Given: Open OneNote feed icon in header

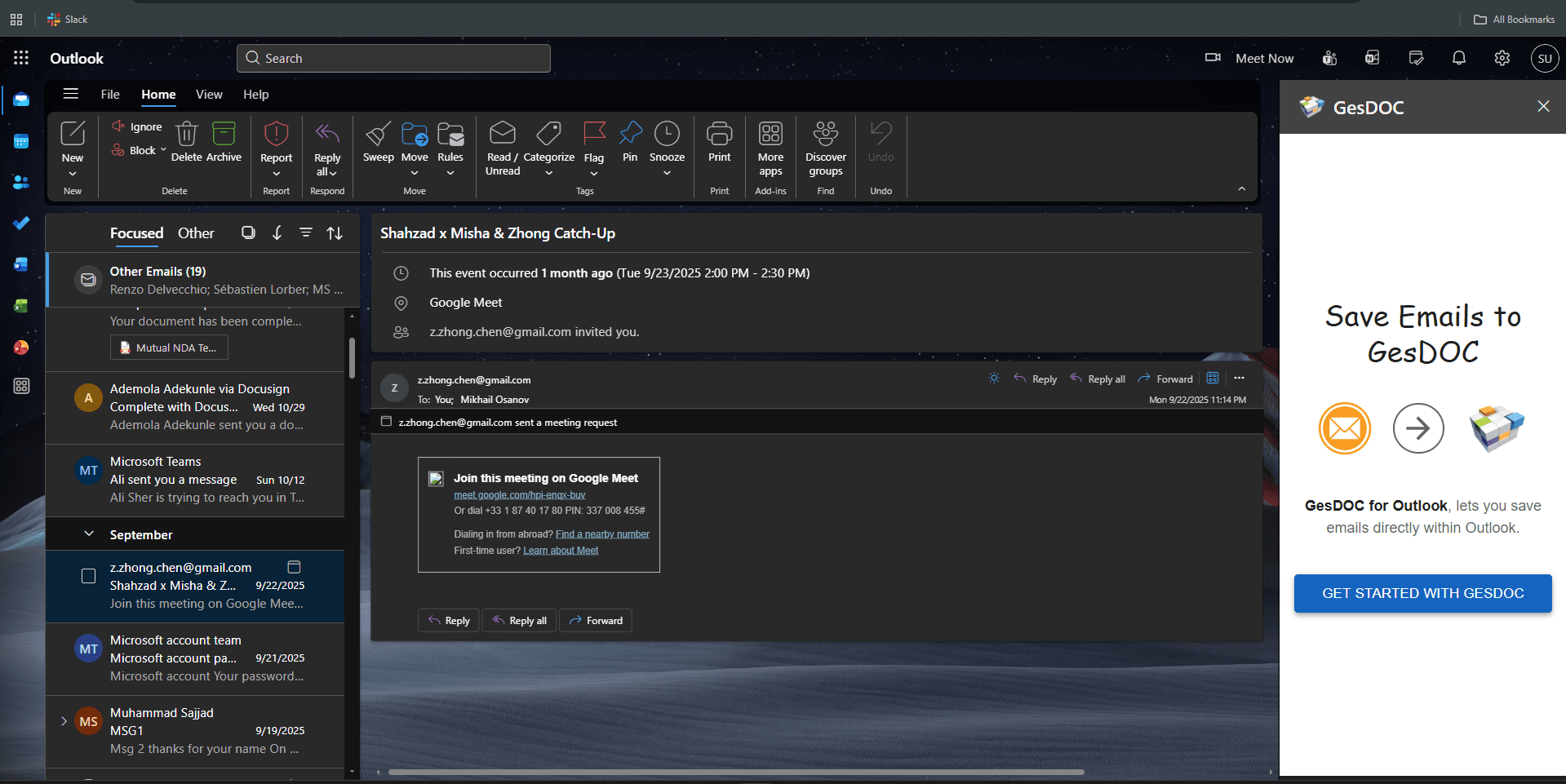Looking at the screenshot, I should coord(1373,58).
